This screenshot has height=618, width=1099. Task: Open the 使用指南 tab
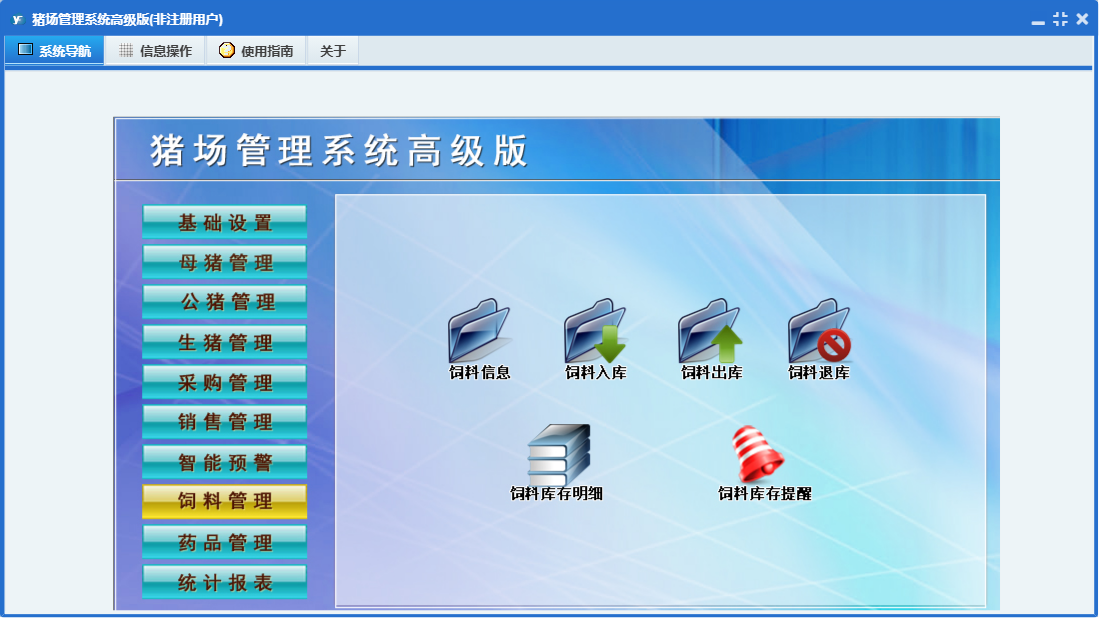coord(257,50)
